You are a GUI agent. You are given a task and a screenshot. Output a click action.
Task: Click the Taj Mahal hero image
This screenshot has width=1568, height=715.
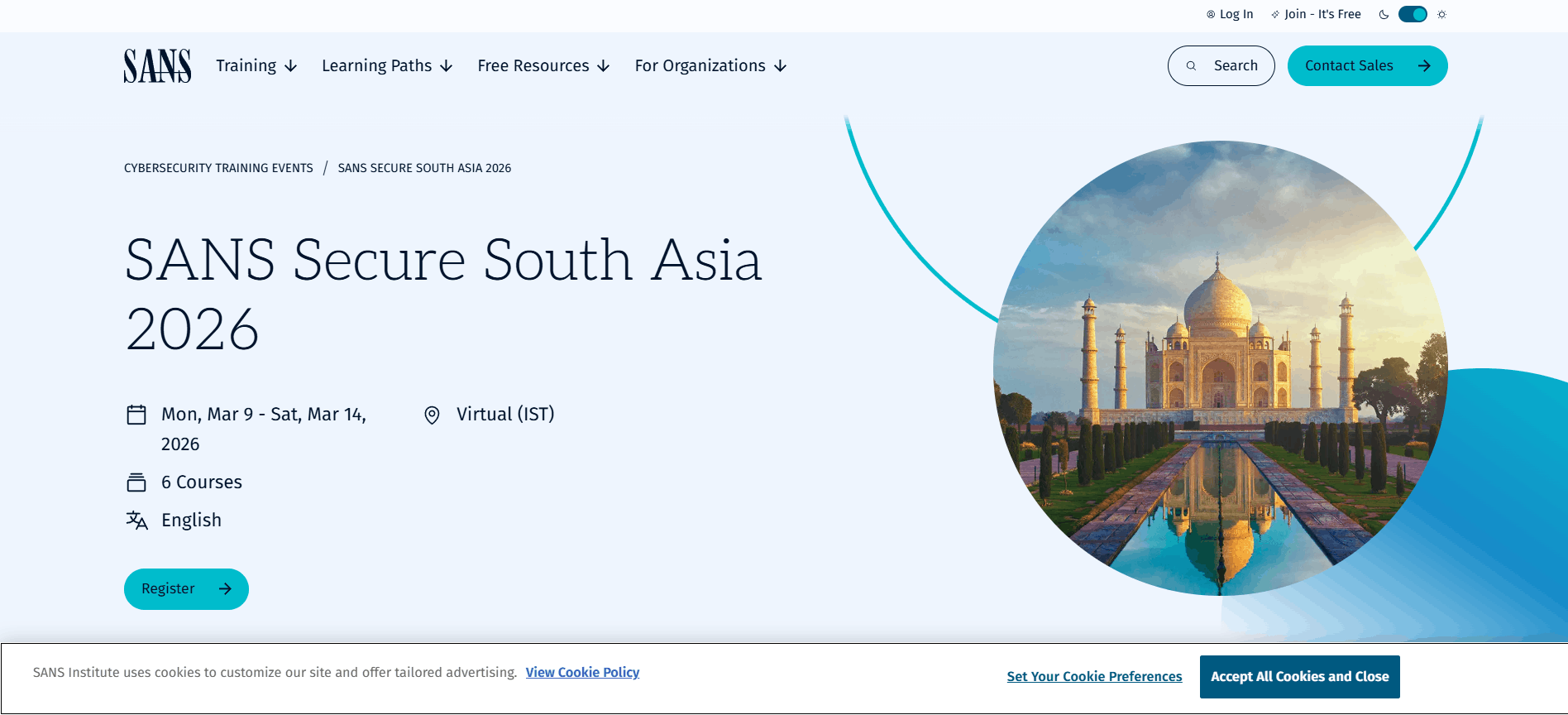tap(1220, 368)
